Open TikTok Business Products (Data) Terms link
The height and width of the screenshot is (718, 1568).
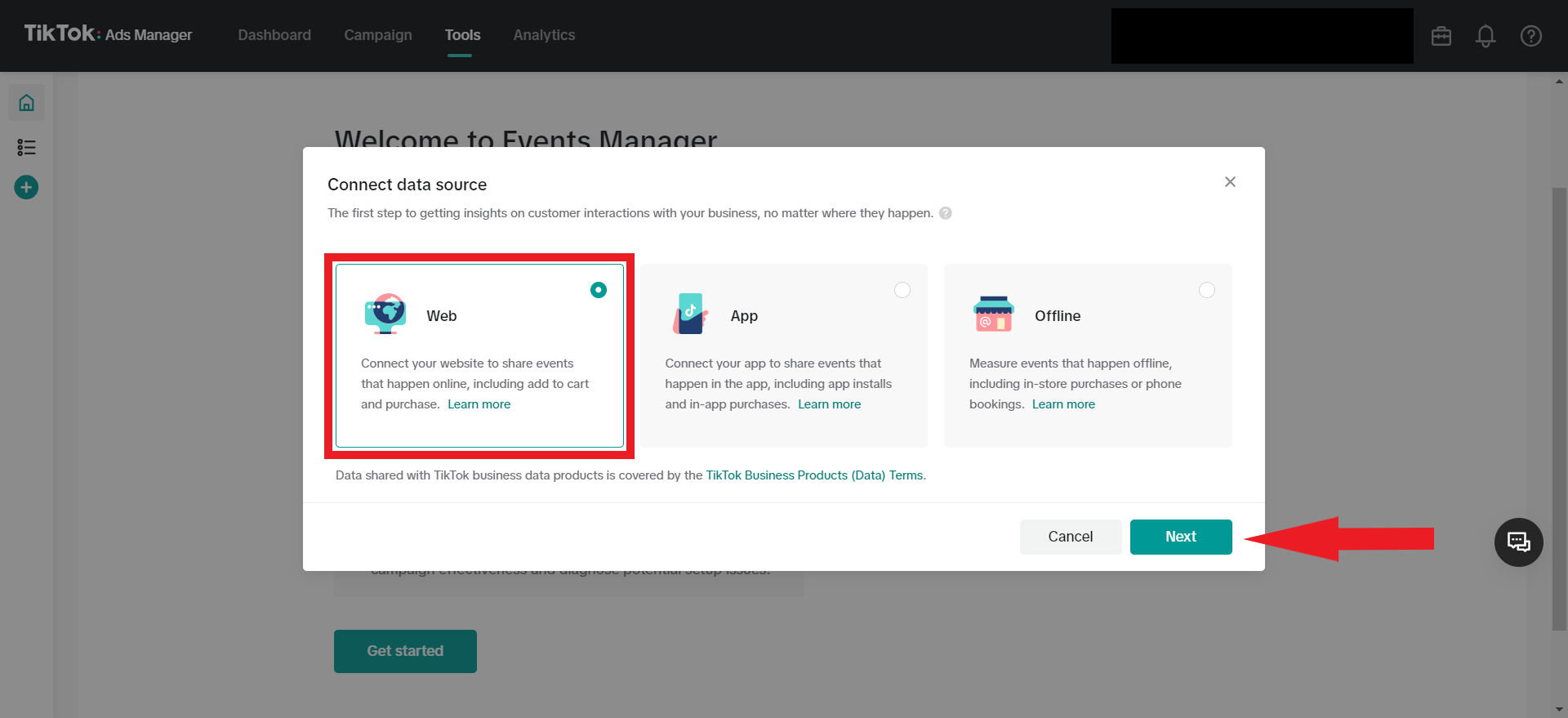point(815,475)
